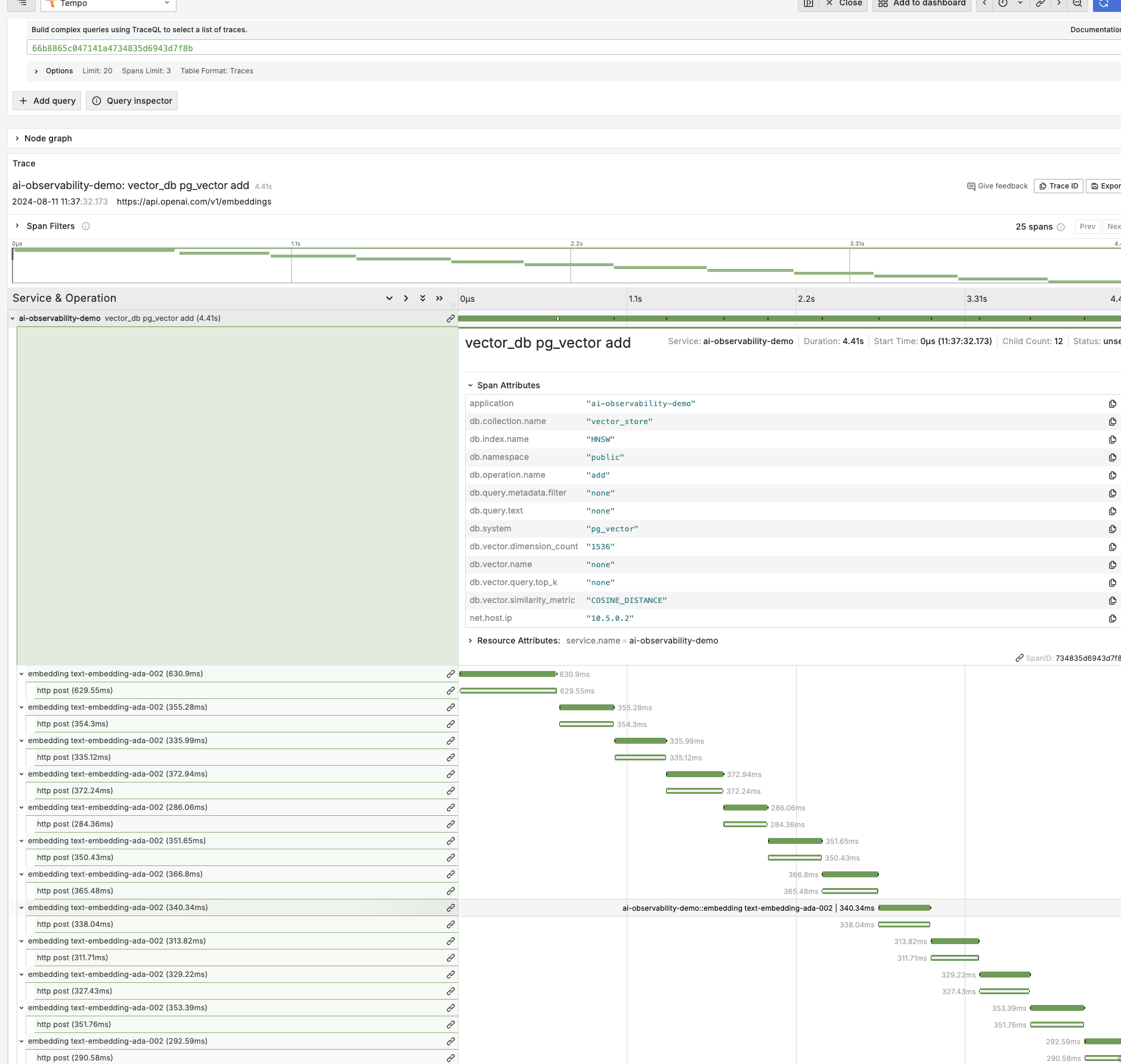Open the Tempo data source dropdown
This screenshot has width=1121, height=1064.
point(109,4)
